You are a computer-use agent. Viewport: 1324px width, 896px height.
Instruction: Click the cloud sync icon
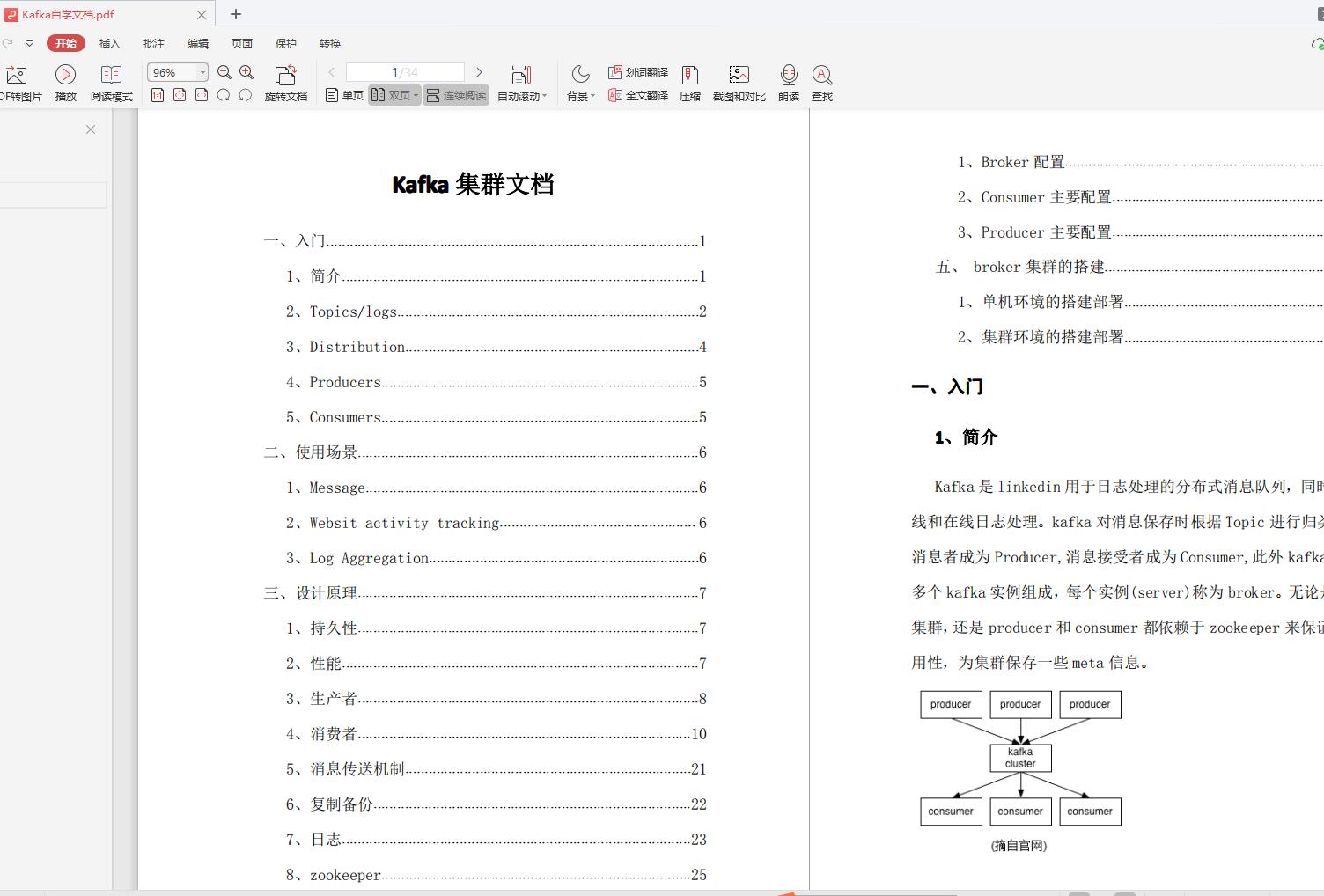click(1317, 43)
